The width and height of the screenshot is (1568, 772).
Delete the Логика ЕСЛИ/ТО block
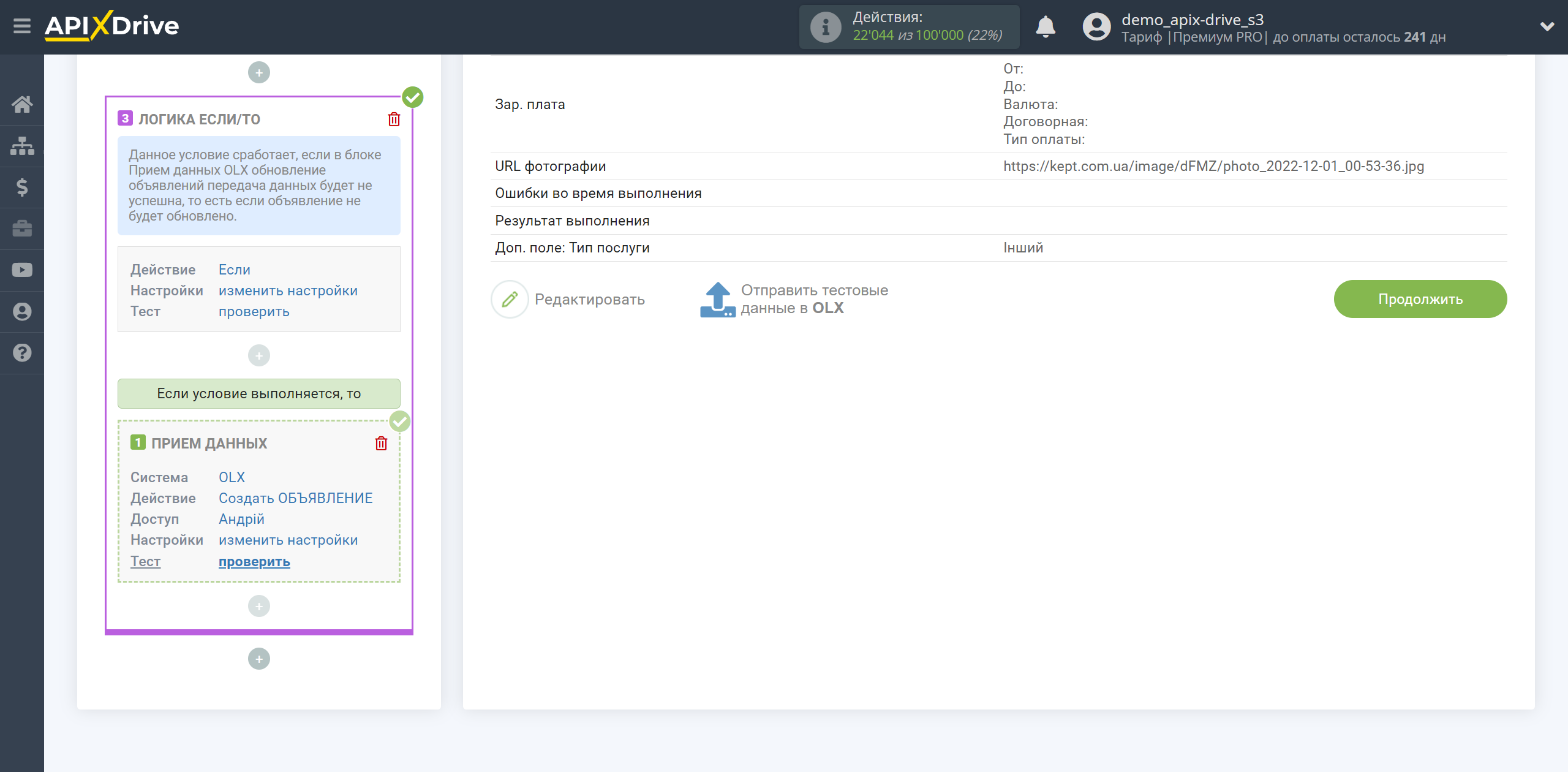[394, 119]
